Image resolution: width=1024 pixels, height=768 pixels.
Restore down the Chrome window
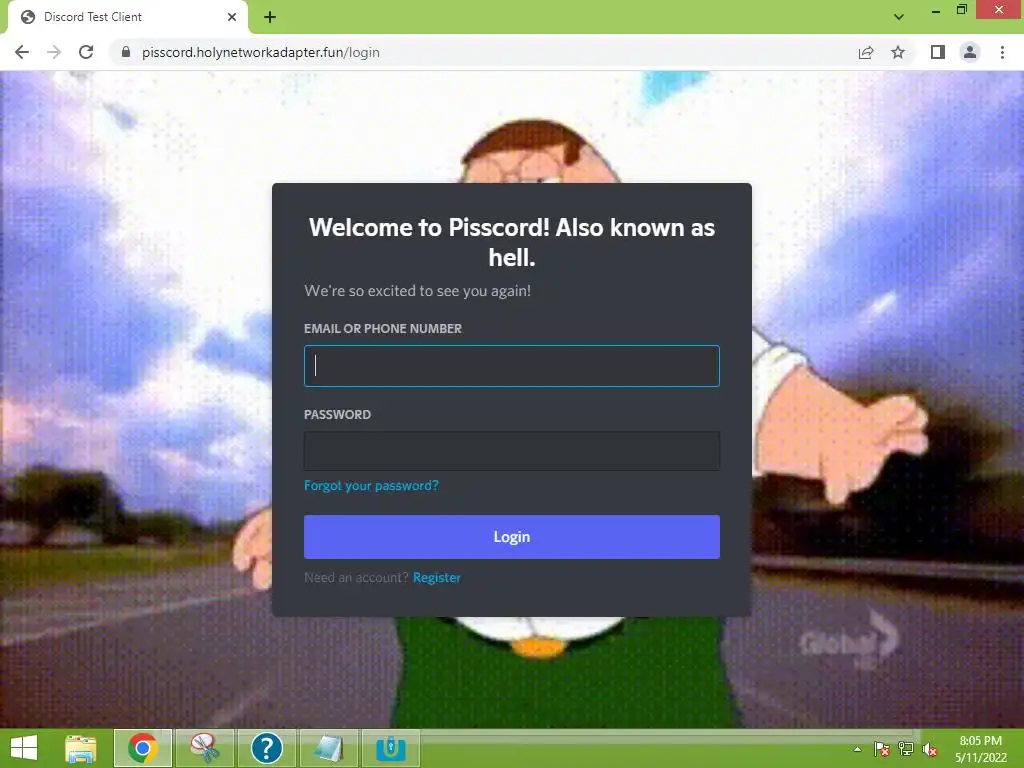[x=961, y=10]
